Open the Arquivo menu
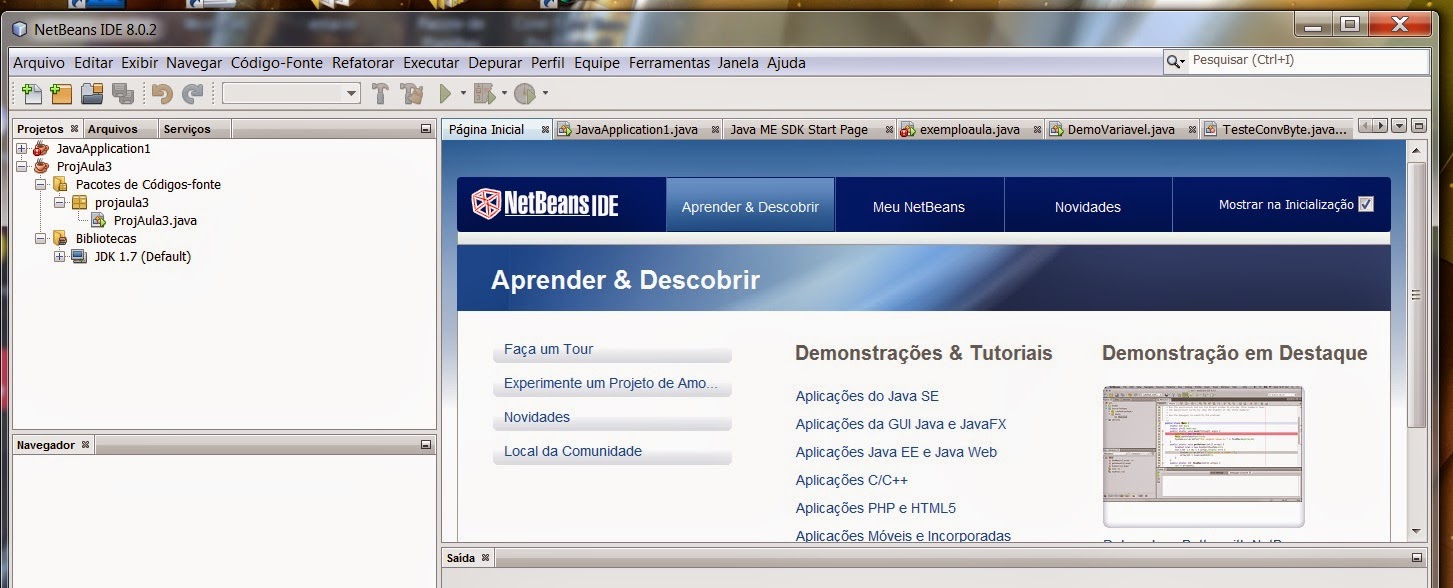The height and width of the screenshot is (588, 1453). (39, 62)
